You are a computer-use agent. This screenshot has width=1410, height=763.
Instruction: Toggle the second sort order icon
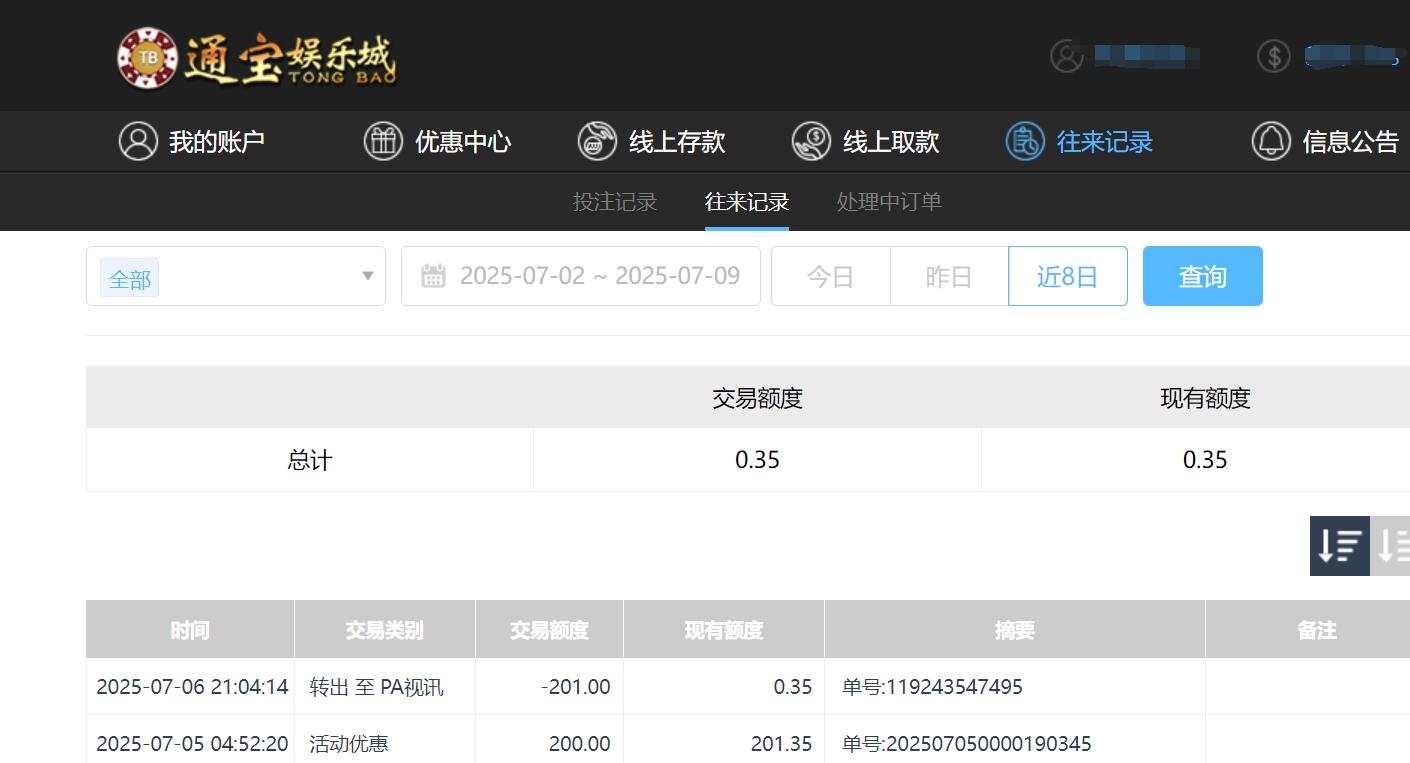point(1393,546)
